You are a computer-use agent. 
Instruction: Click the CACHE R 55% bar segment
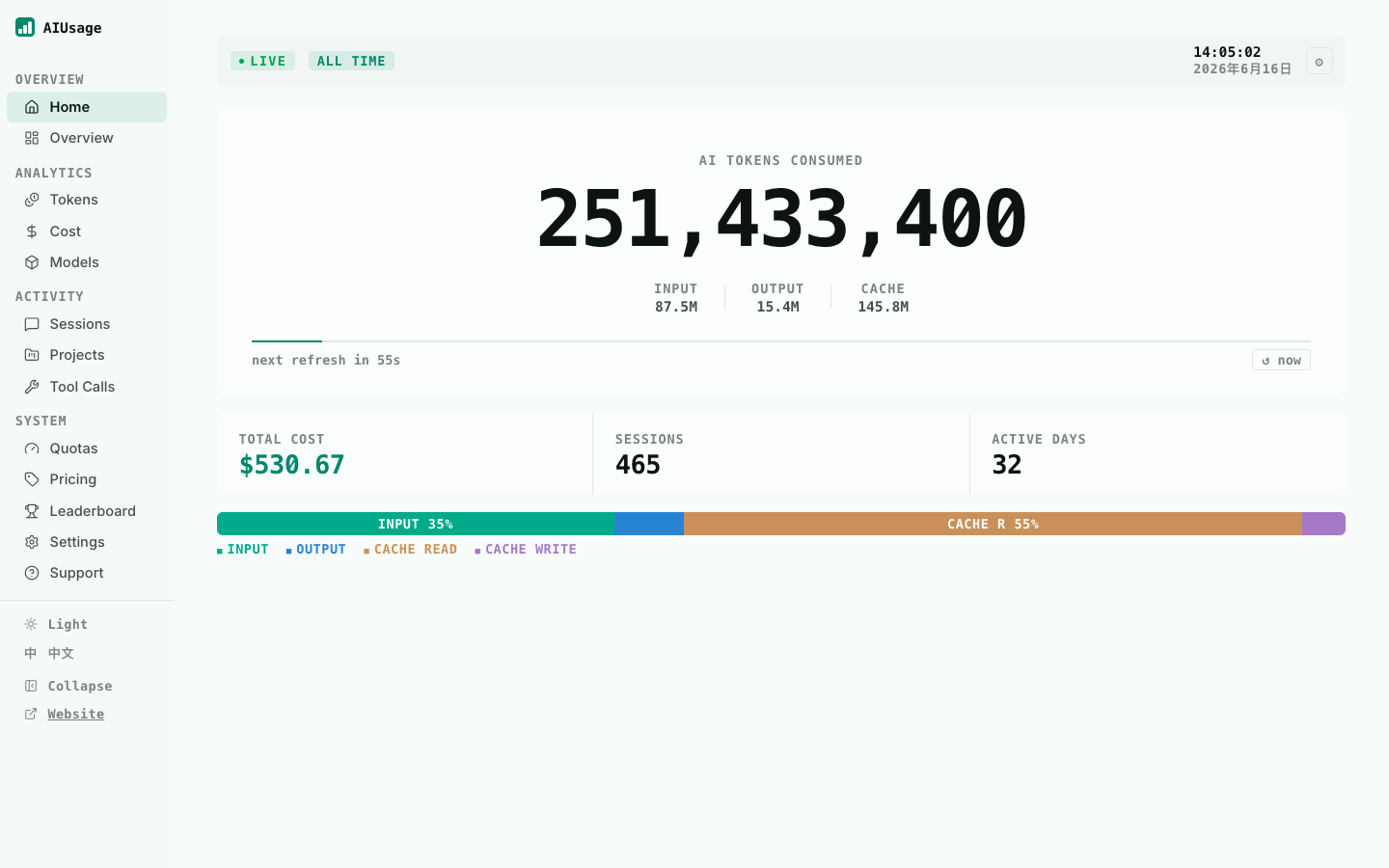pyautogui.click(x=993, y=524)
